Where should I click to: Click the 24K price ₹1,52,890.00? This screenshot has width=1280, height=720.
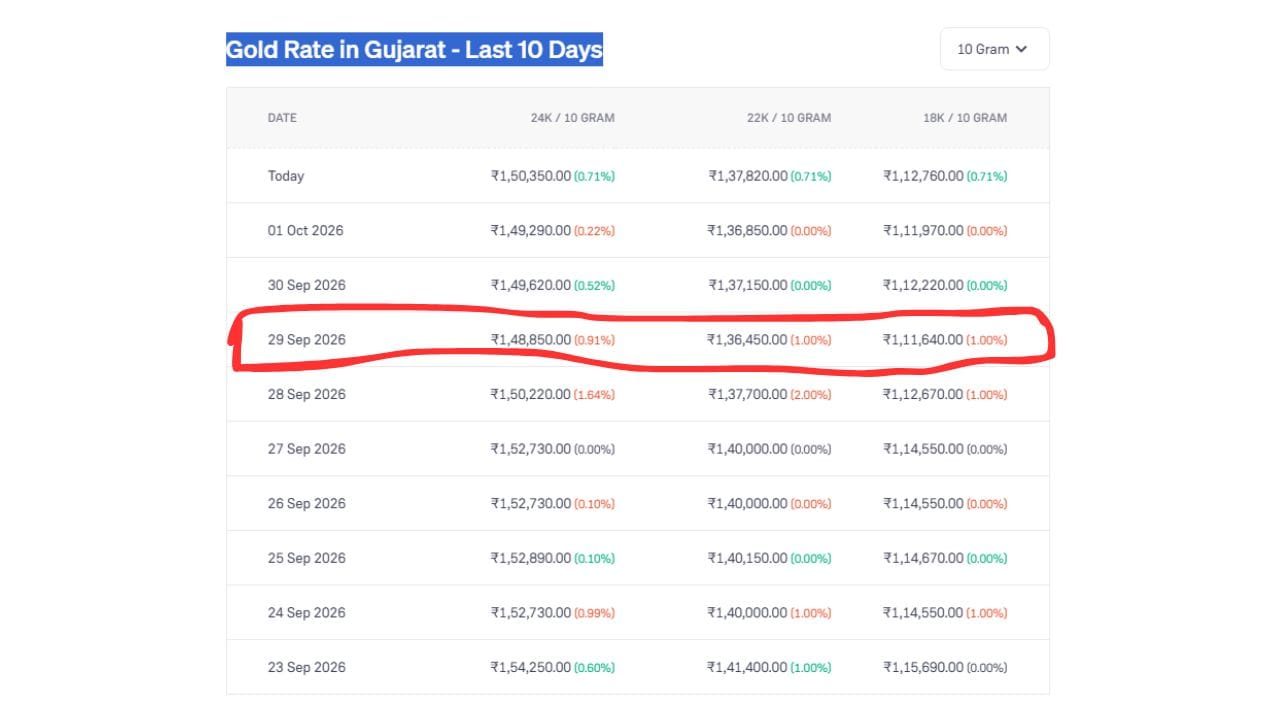pos(531,558)
